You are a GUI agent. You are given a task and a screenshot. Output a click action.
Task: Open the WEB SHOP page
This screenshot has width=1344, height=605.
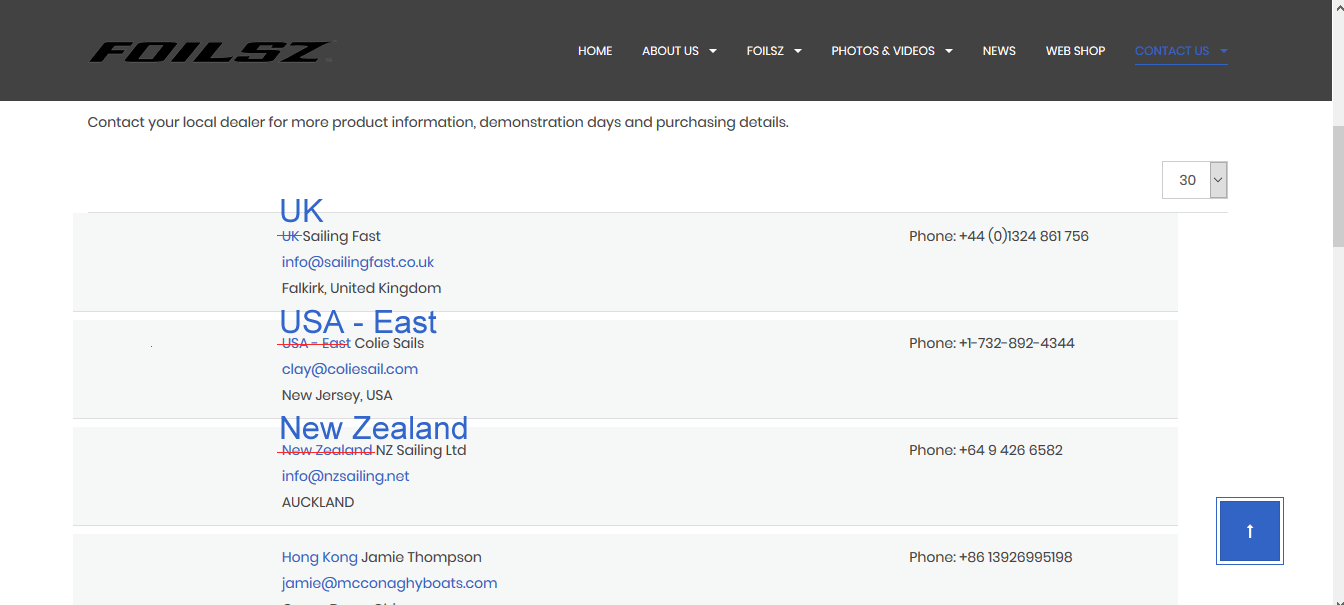[x=1075, y=51]
